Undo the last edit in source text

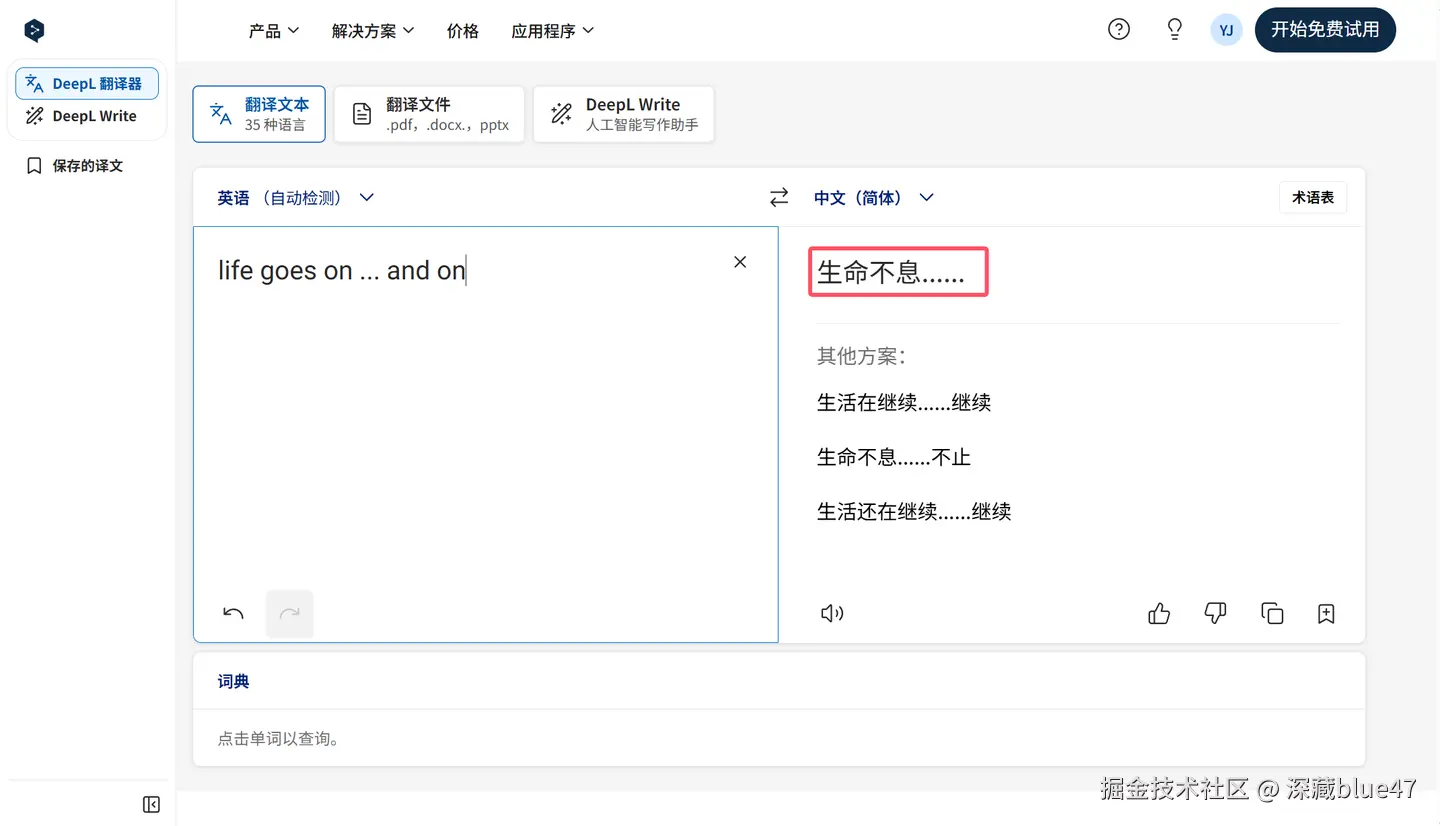coord(233,613)
